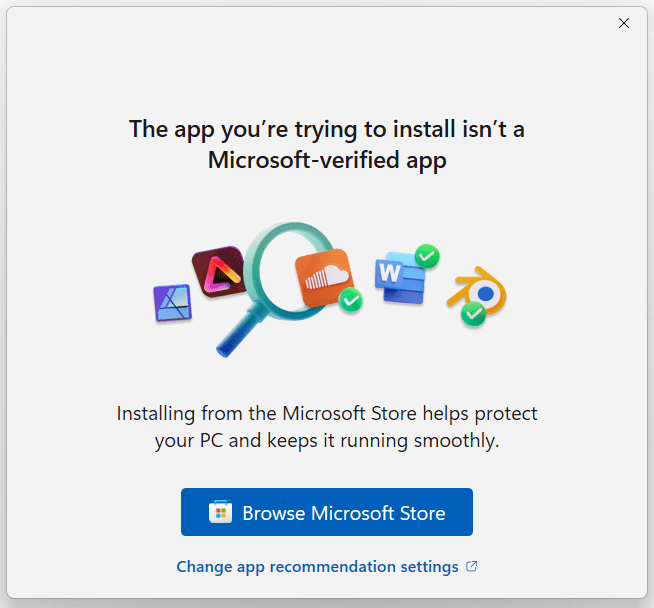
Task: Click the "Microsoft-verified app" heading line
Action: coord(327,161)
